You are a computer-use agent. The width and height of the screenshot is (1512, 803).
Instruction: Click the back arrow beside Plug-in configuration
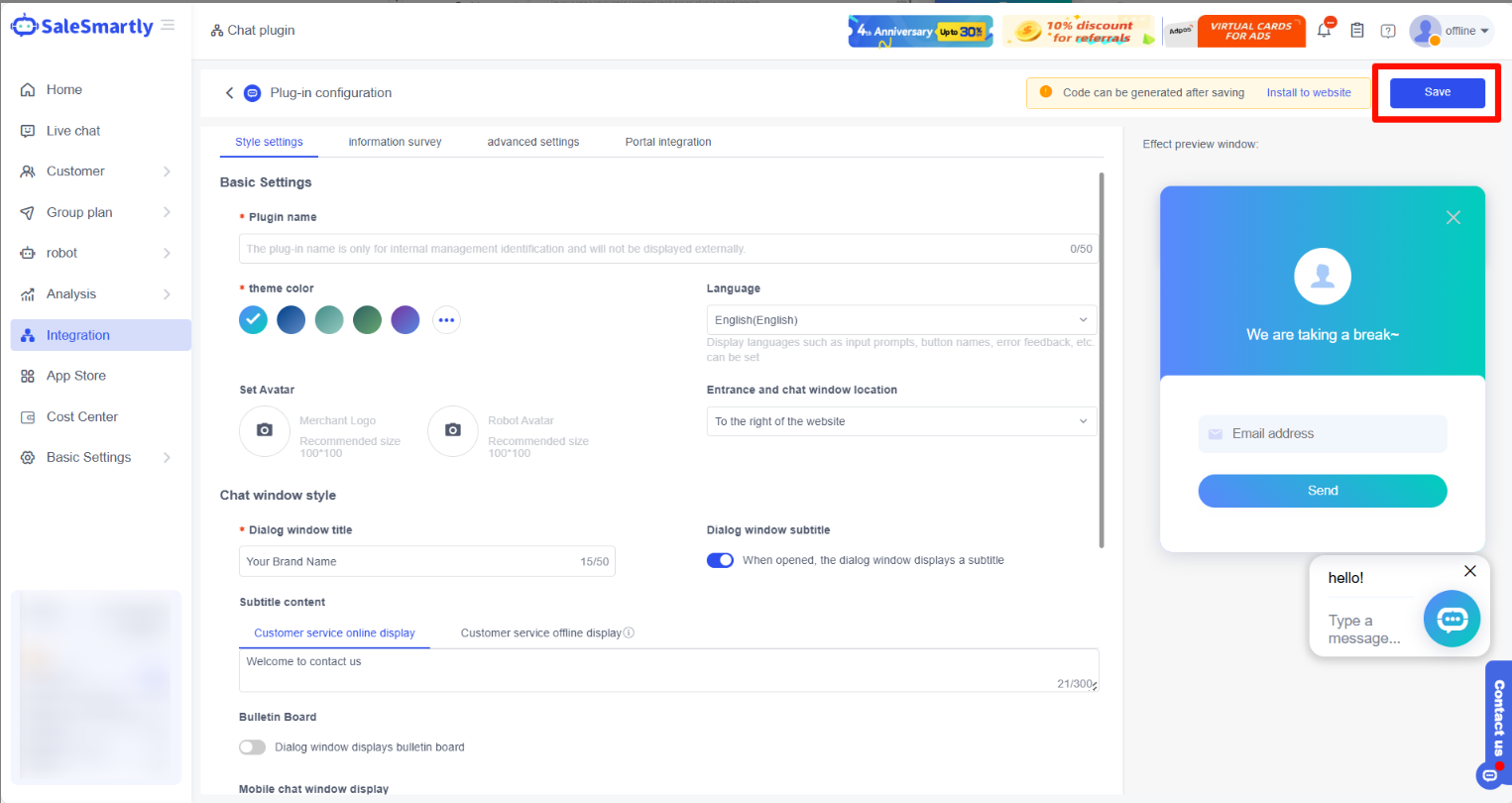(x=229, y=93)
